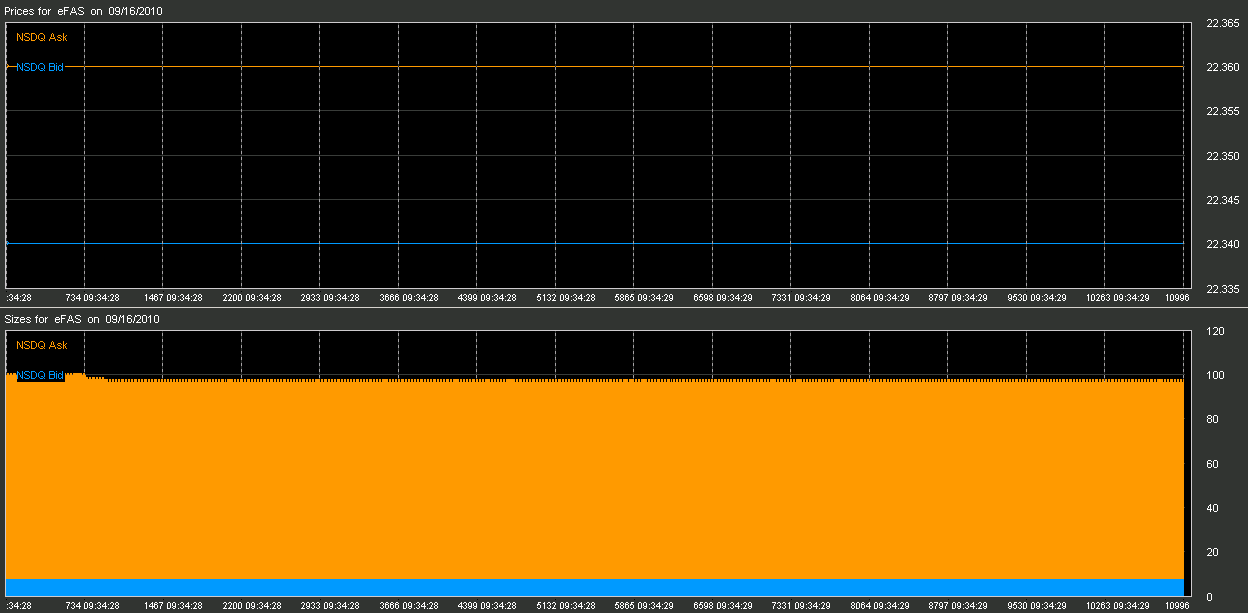Click the 22.355 price axis label
The image size is (1248, 613).
click(x=1225, y=112)
